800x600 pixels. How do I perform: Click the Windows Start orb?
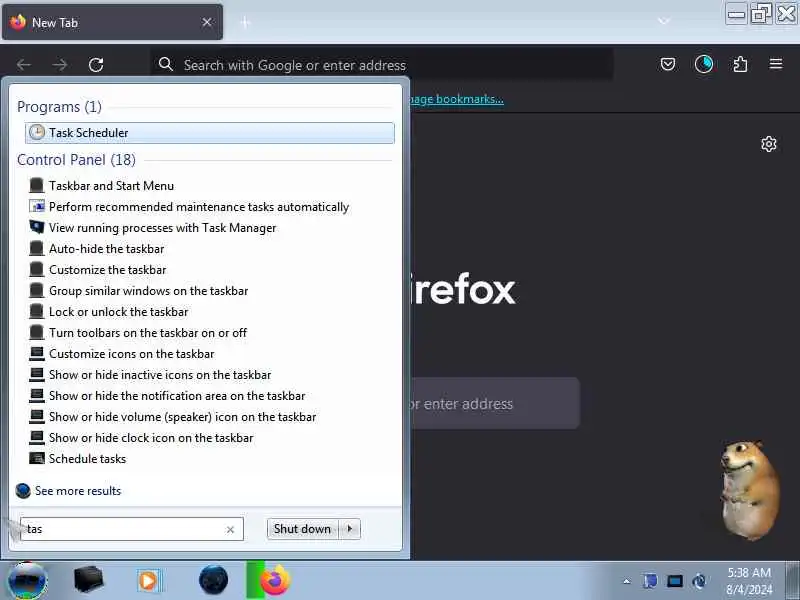29,581
